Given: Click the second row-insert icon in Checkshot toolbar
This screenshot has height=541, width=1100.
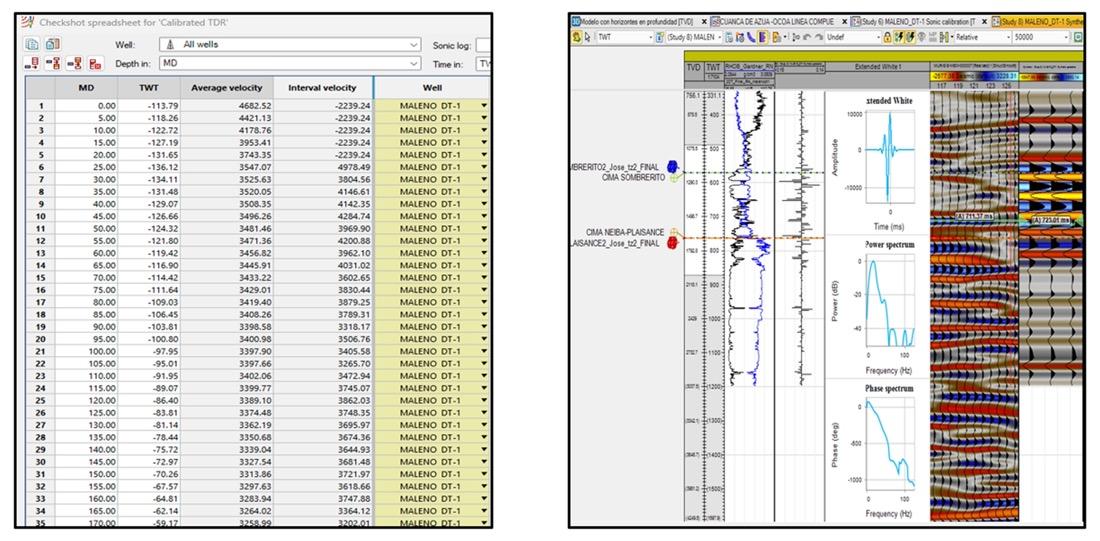Looking at the screenshot, I should [53, 64].
